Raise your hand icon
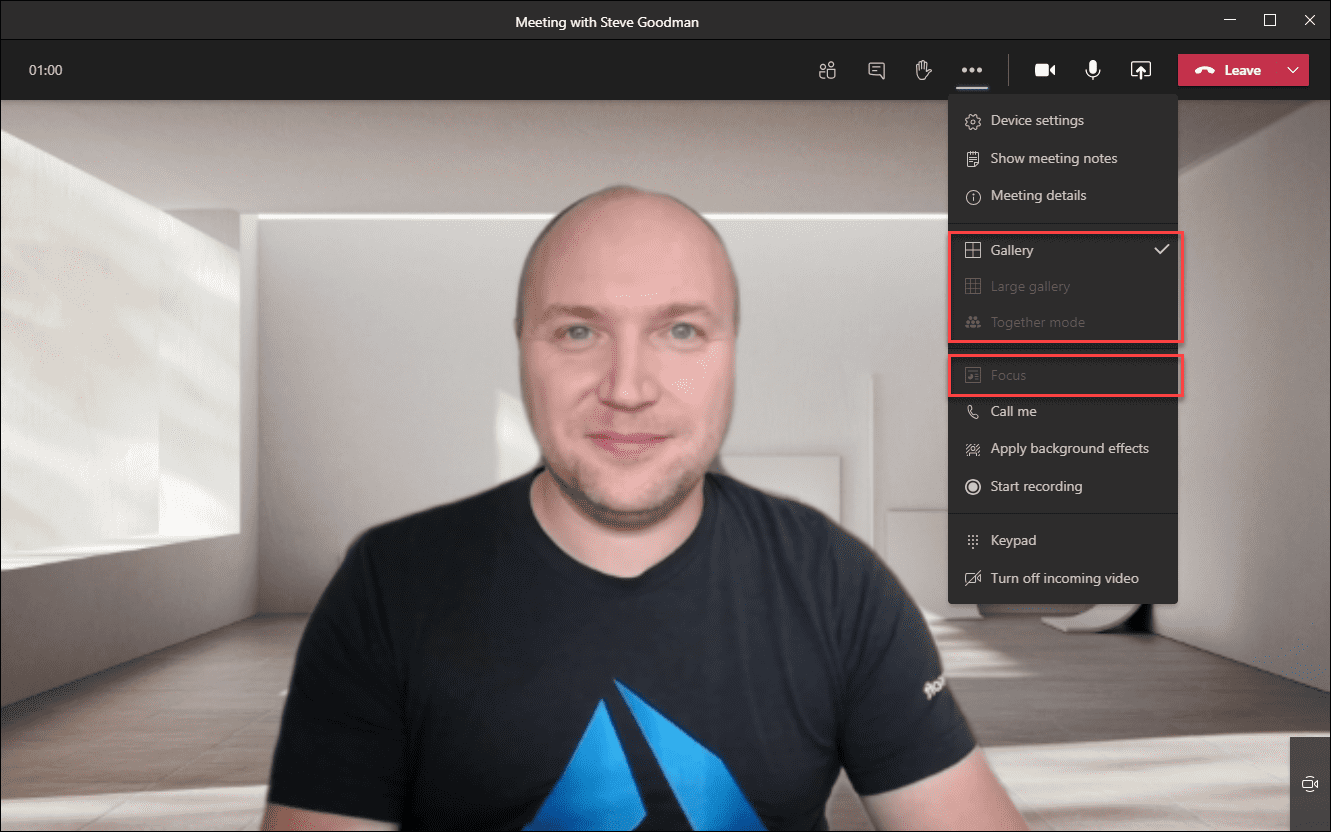The height and width of the screenshot is (832, 1331). (x=924, y=70)
